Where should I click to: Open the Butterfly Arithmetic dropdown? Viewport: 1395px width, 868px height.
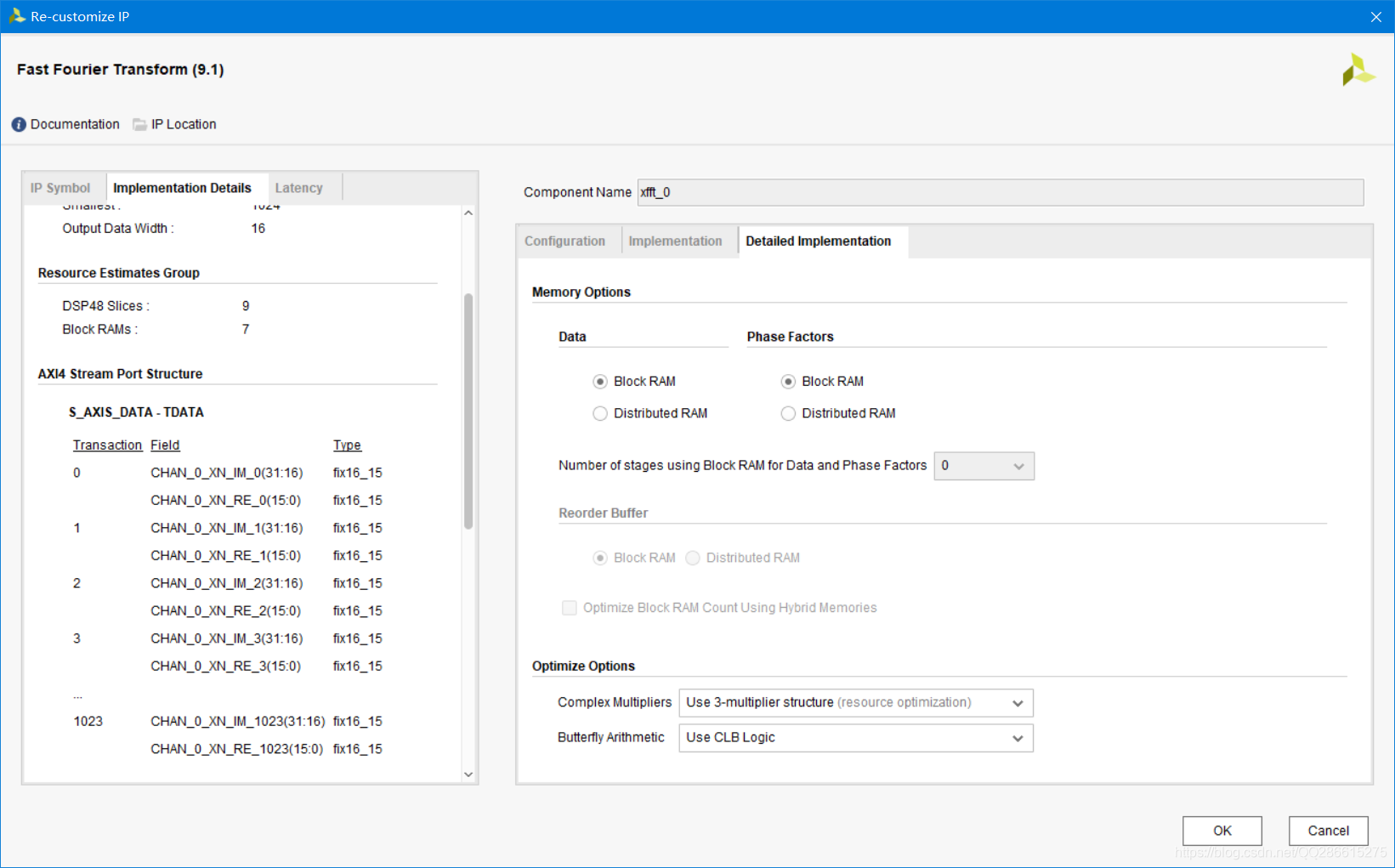[856, 738]
